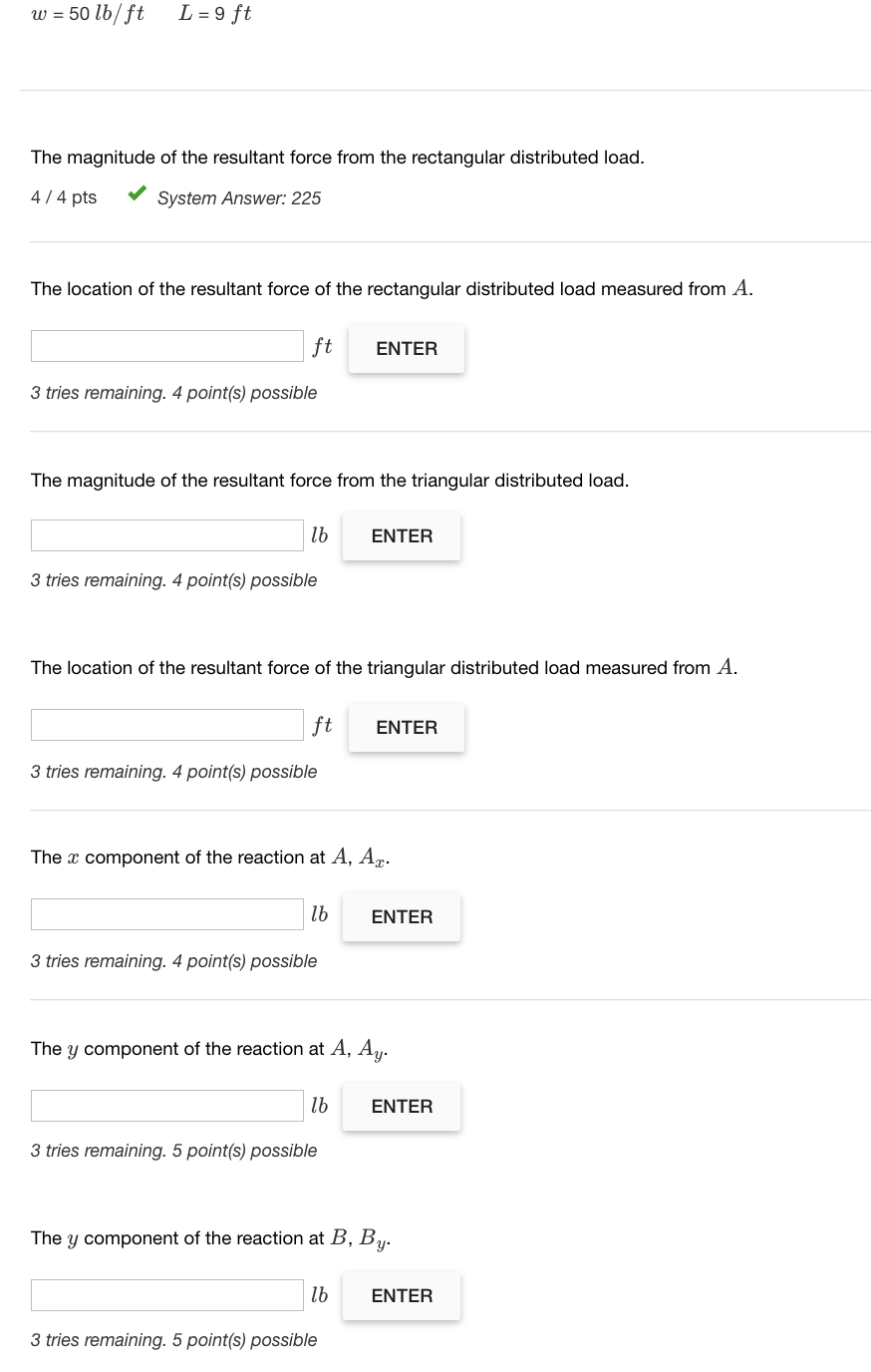Submit the rectangular load location with ENTER
Viewport: 871px width, 1372px height.
407,348
